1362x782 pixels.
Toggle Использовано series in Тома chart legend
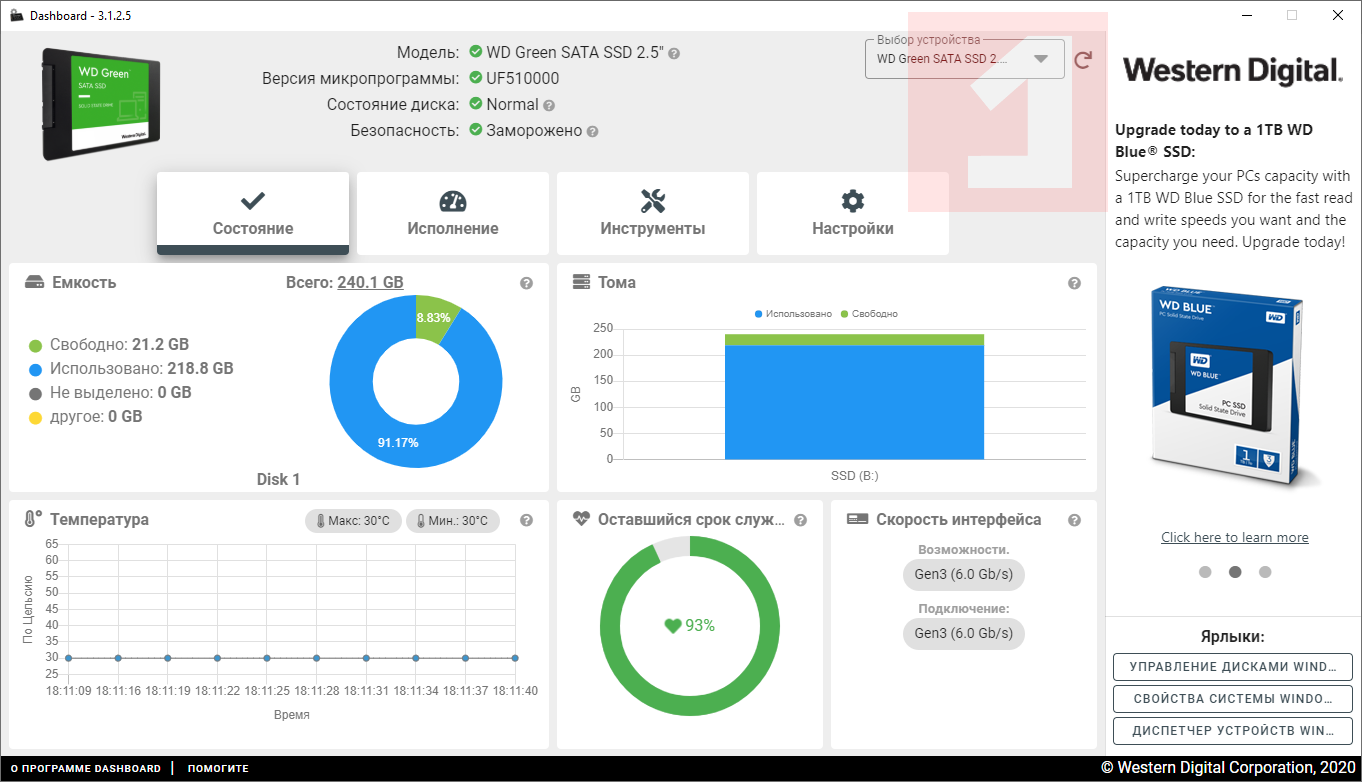(793, 314)
